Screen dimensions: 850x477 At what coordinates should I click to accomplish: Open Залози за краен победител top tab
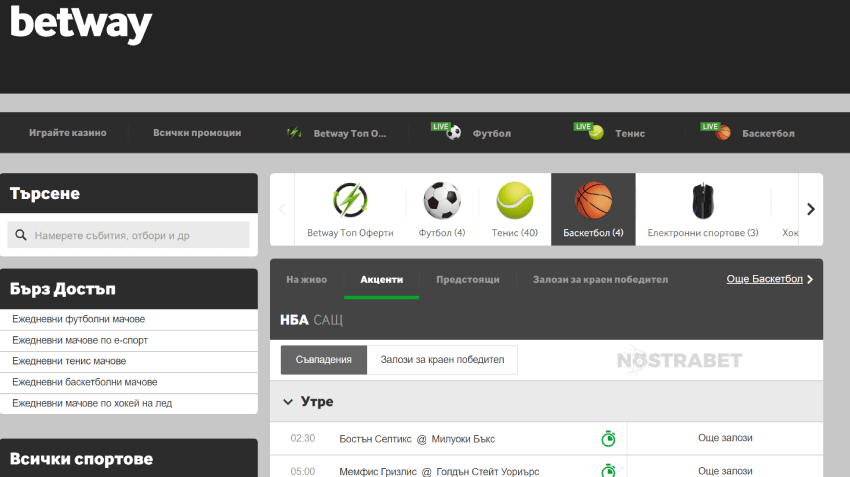point(600,280)
